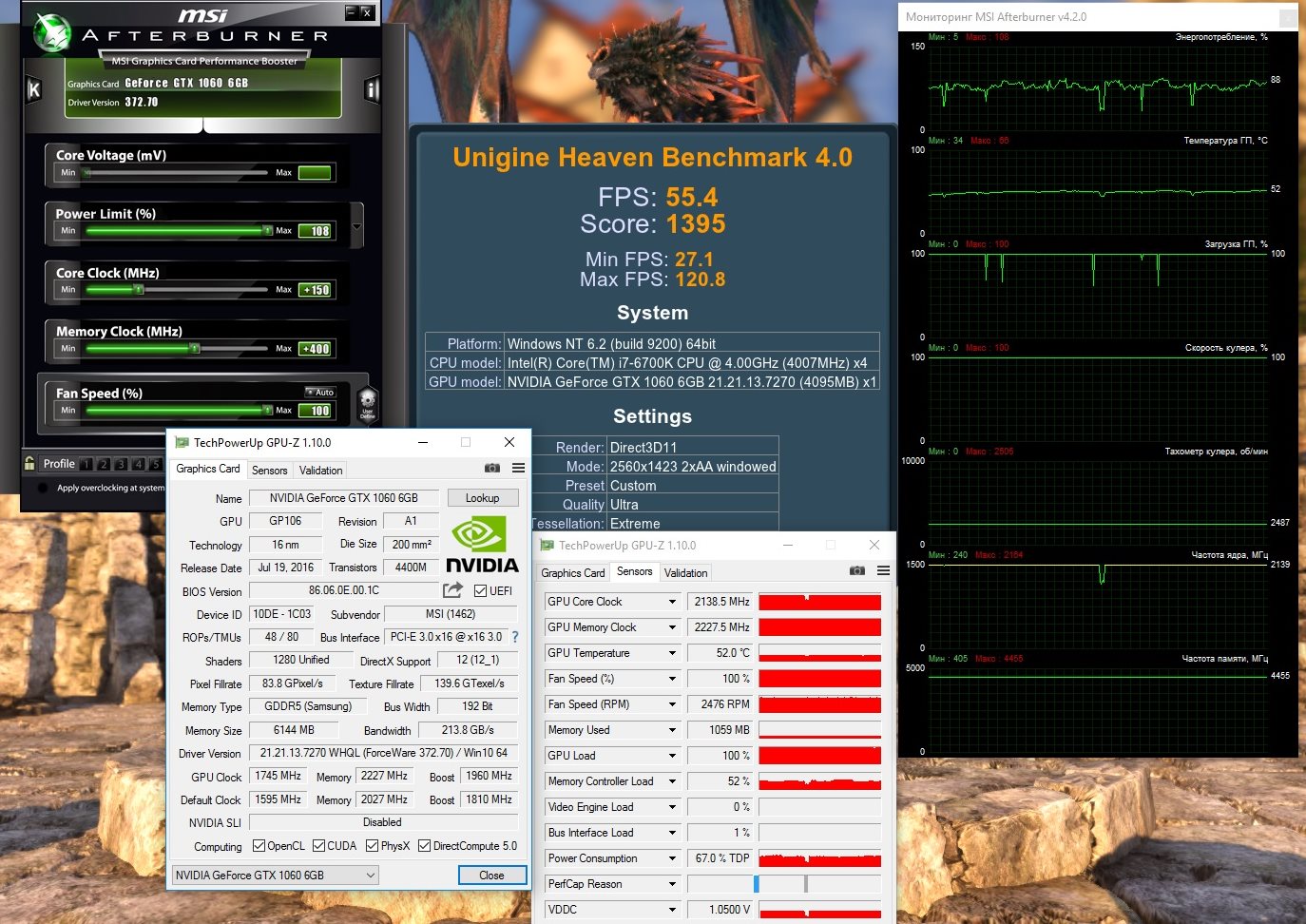The width and height of the screenshot is (1306, 924).
Task: Click the Bus Interface question mark icon
Action: click(515, 637)
